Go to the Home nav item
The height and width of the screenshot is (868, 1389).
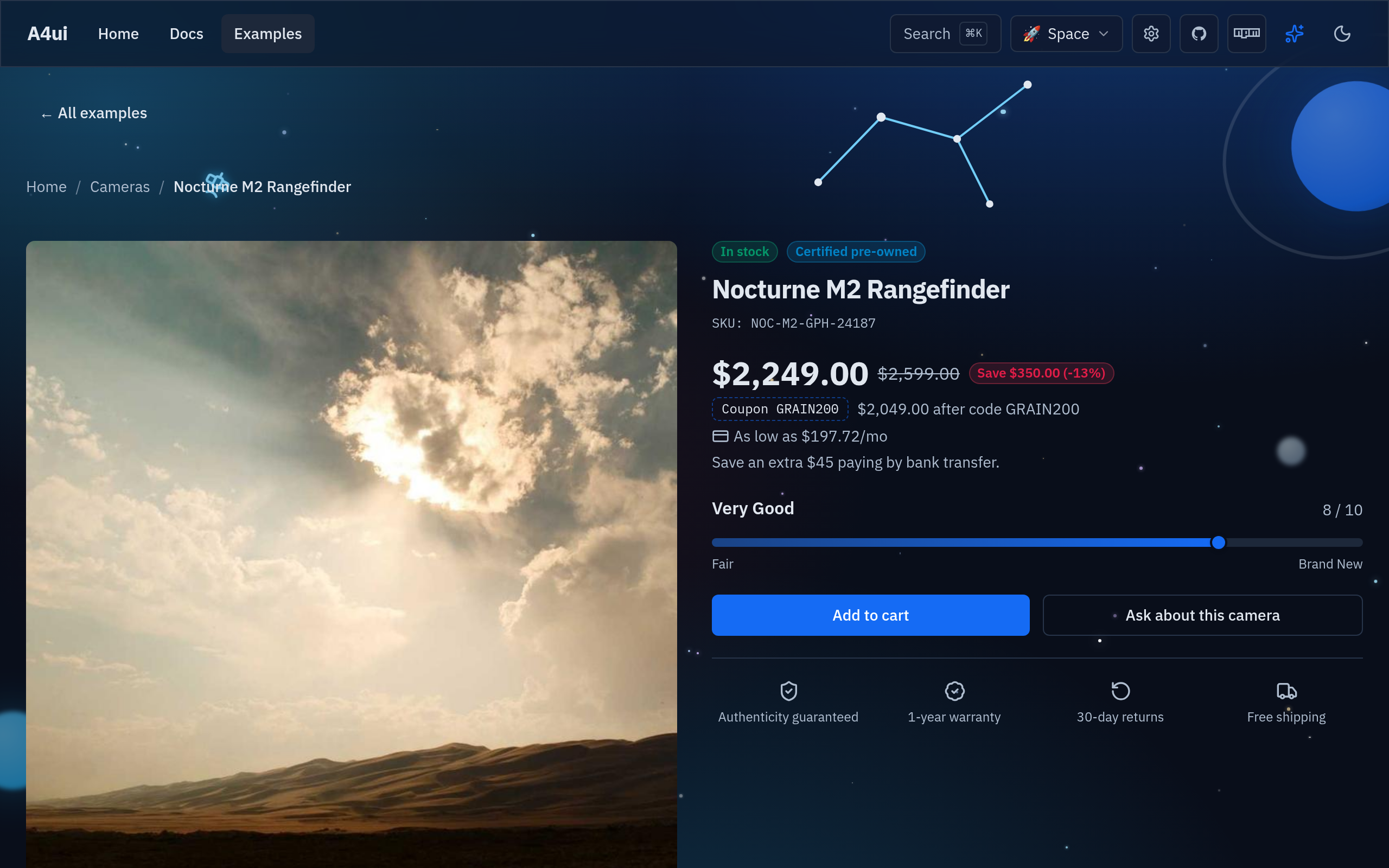click(x=118, y=34)
